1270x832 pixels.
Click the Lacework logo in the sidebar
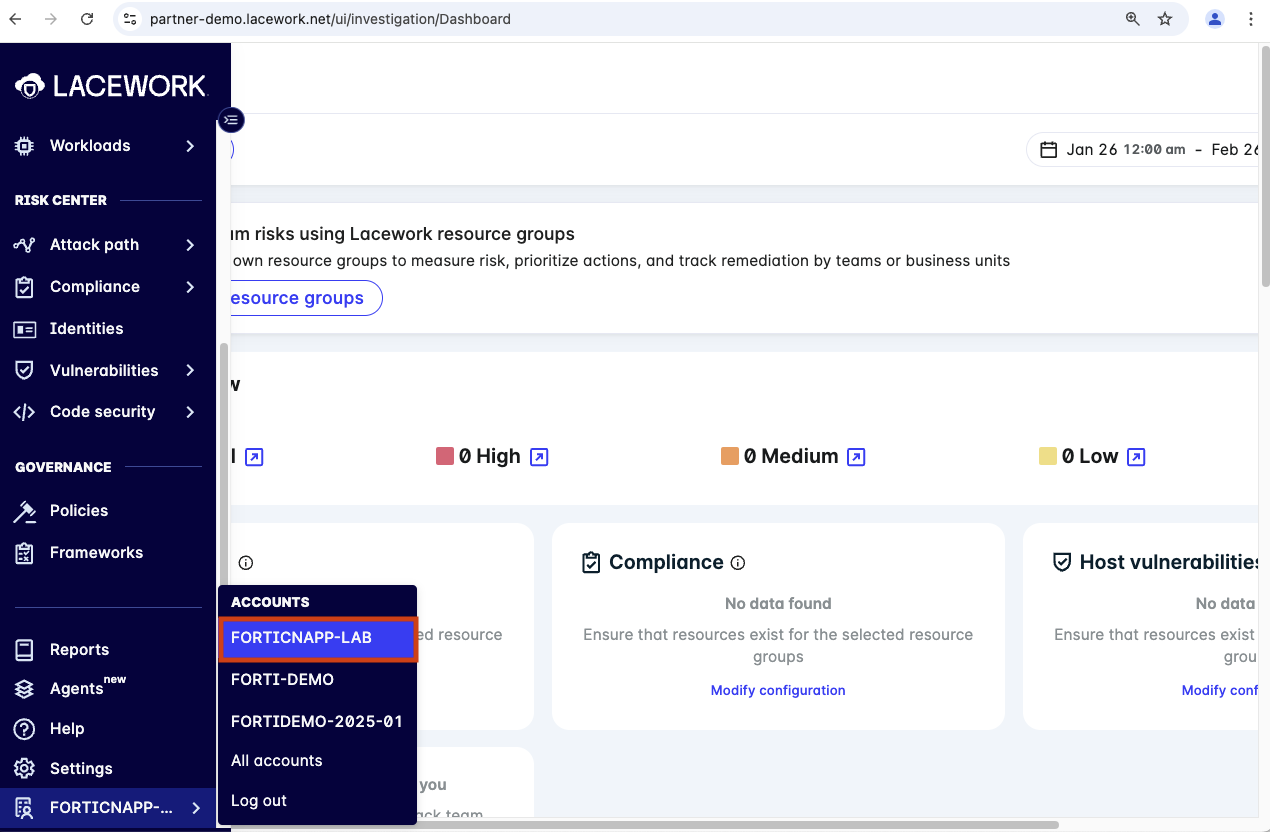(x=110, y=87)
